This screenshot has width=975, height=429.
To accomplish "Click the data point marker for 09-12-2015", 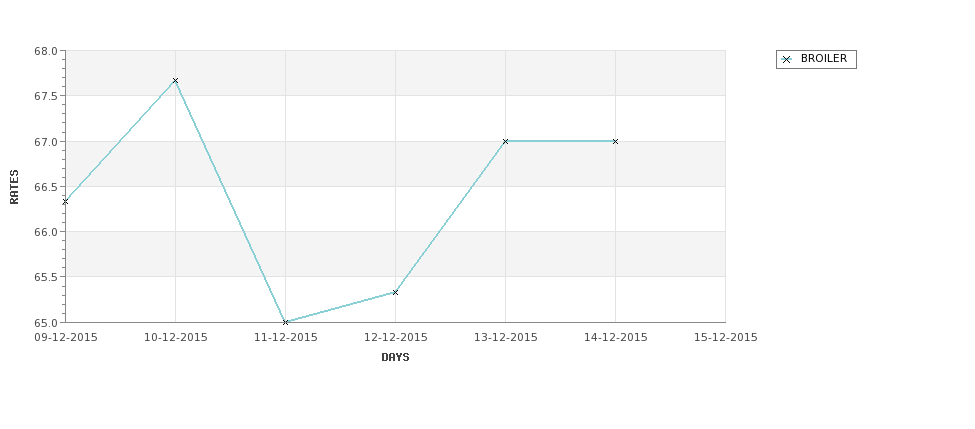I will (65, 201).
